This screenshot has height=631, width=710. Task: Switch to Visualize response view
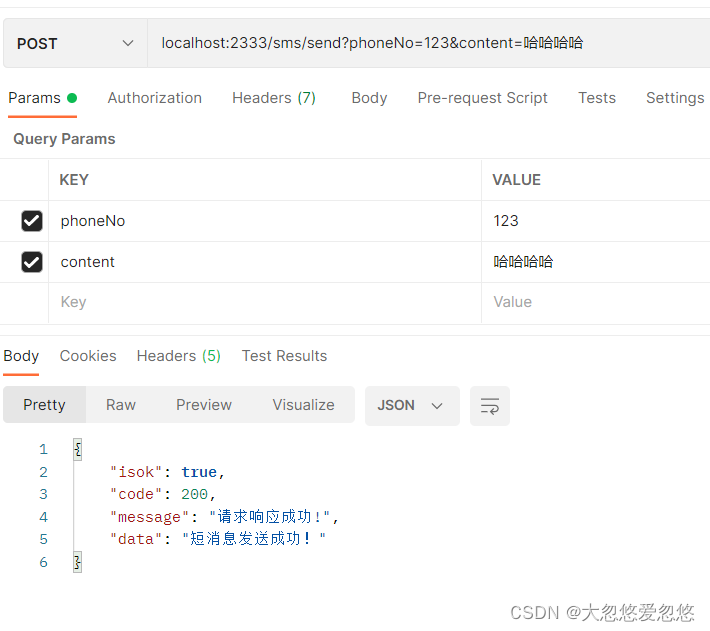point(303,405)
